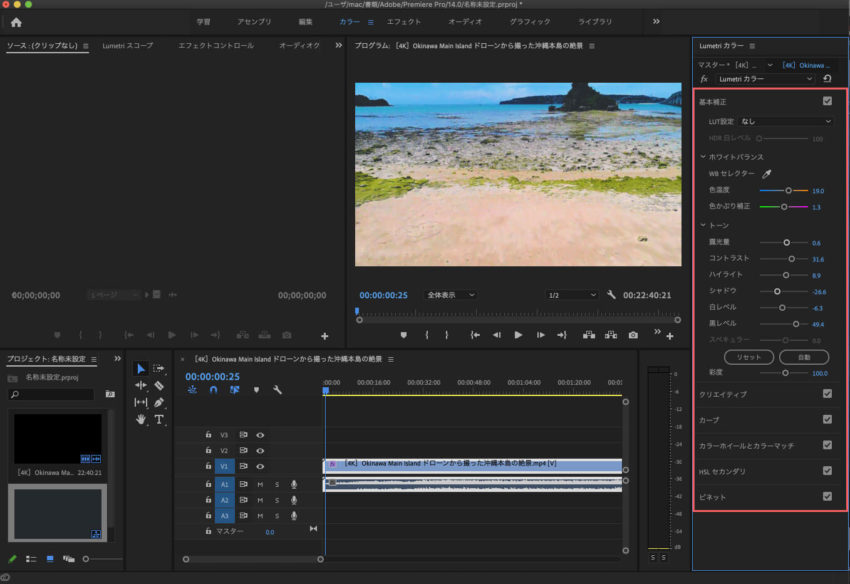This screenshot has width=850, height=584.
Task: Open timeline display settings wrench
Action: point(277,390)
